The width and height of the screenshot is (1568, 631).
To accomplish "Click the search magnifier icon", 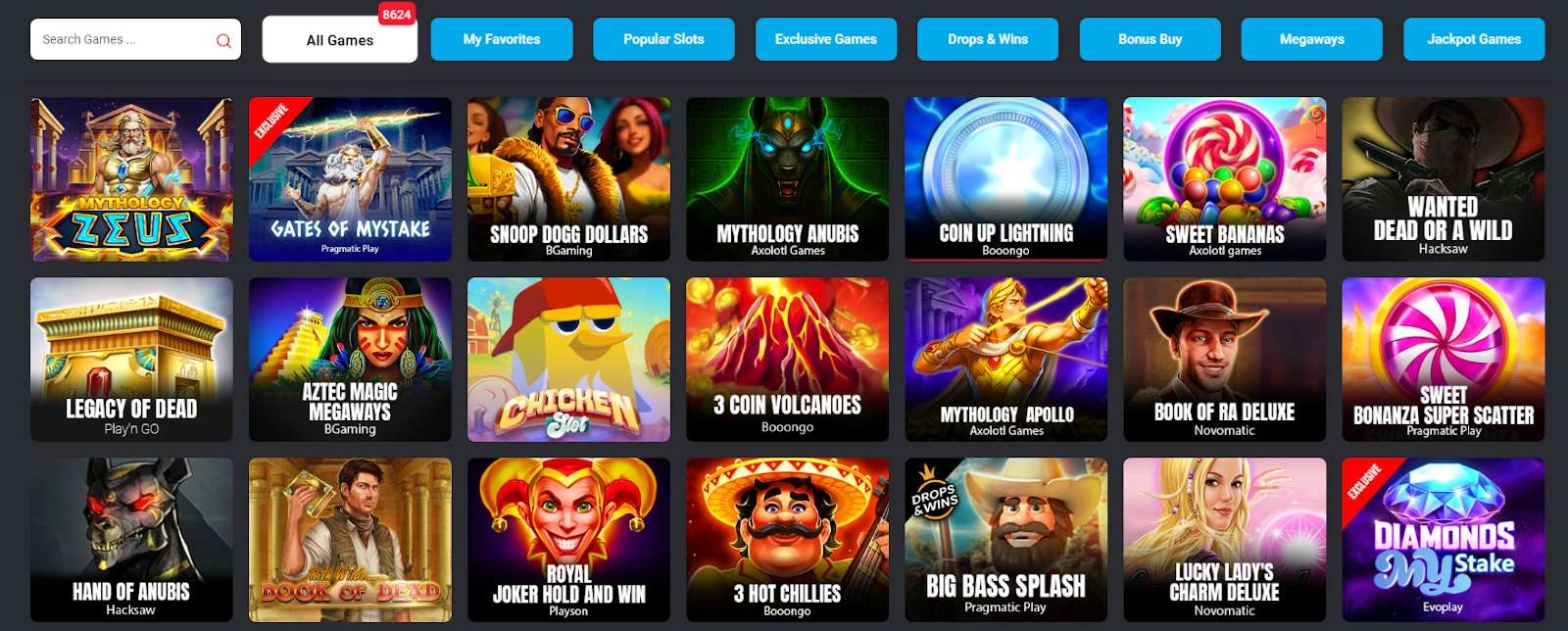I will (223, 40).
